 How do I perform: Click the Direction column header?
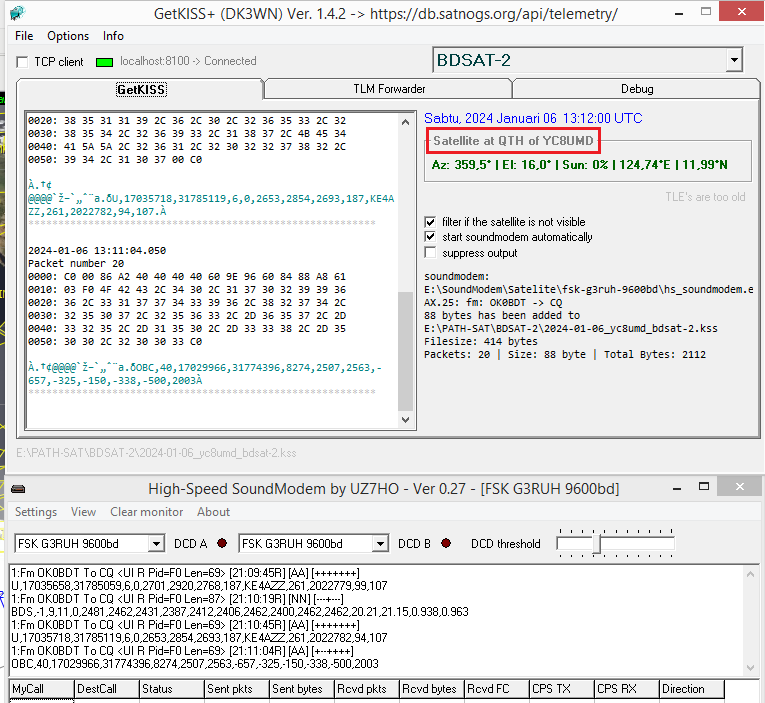[692, 689]
